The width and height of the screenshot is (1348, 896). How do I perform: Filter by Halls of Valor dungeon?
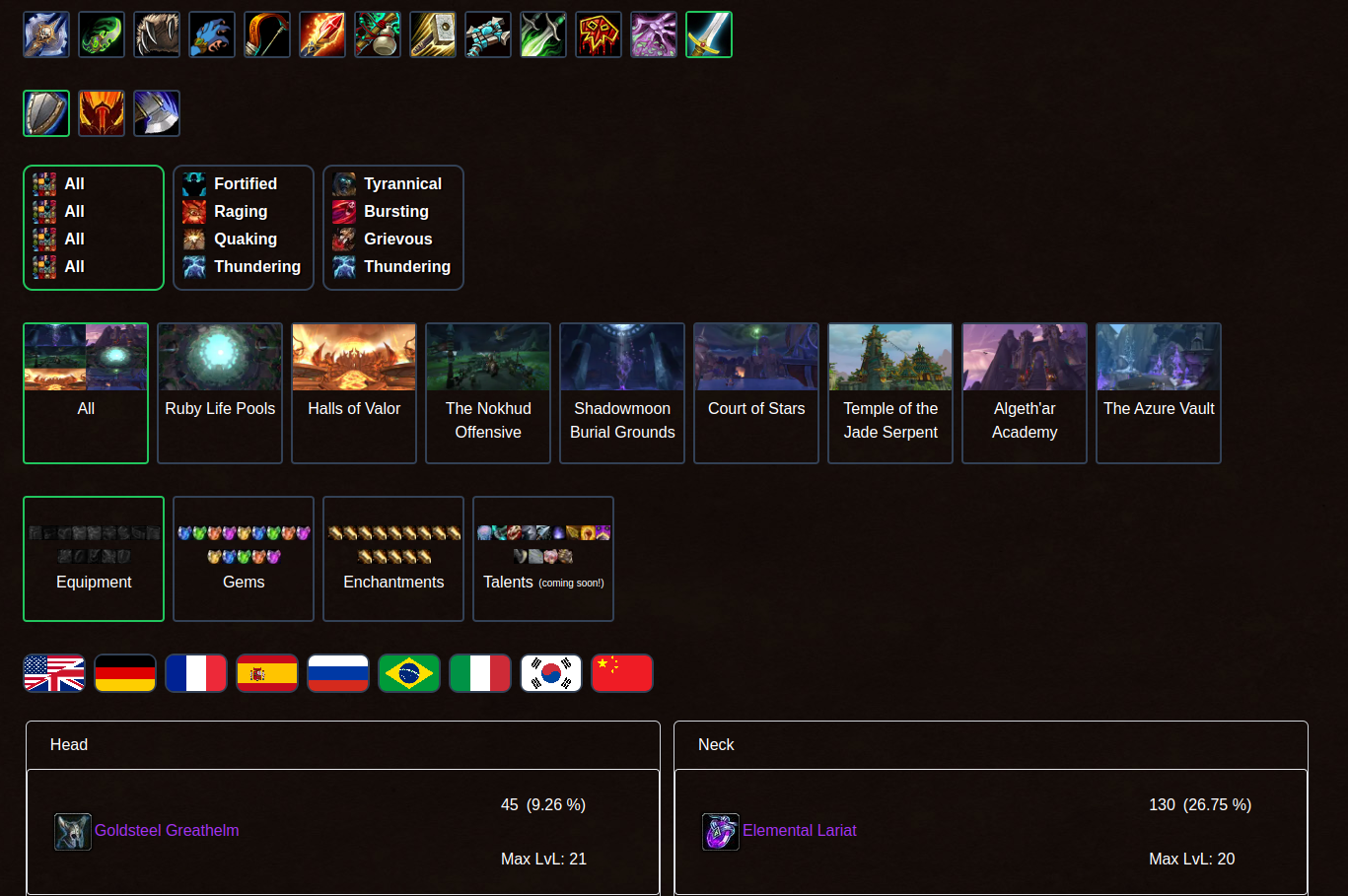(x=354, y=393)
